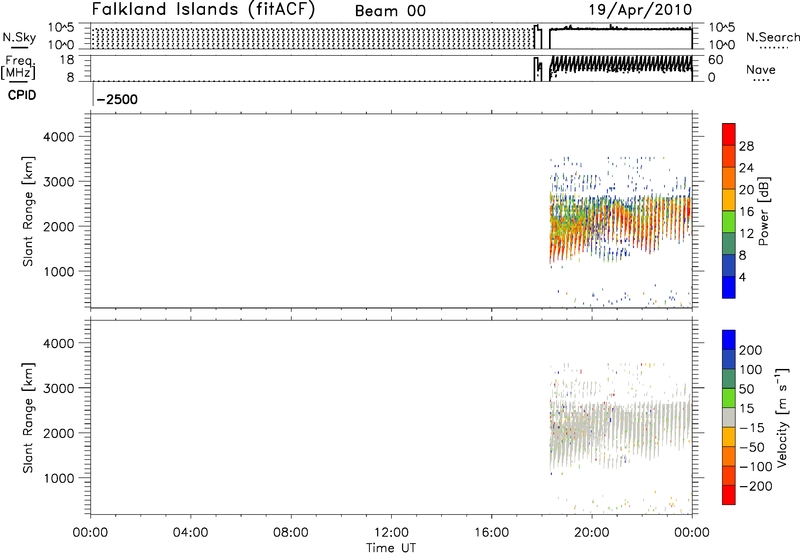Click the 'N.Sky' legend label

[x=19, y=37]
